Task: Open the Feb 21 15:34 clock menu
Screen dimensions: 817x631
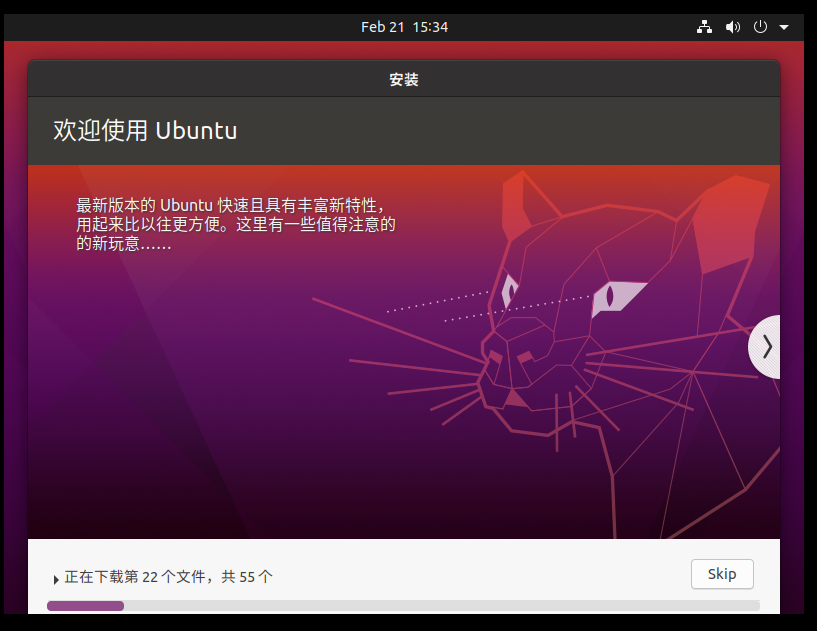Action: tap(404, 27)
